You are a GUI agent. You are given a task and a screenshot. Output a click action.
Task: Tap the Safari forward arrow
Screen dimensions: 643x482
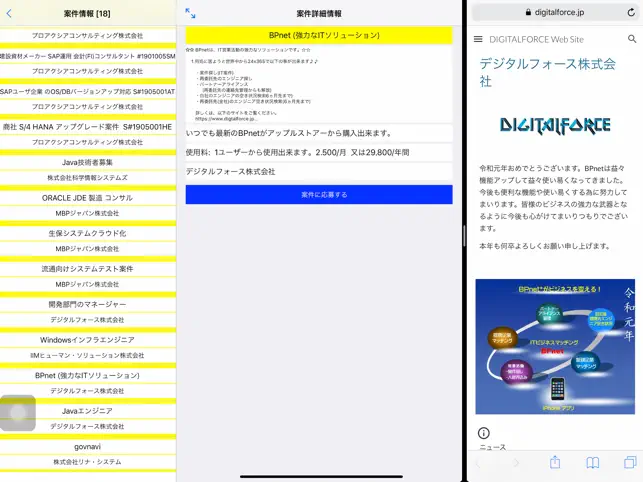(x=516, y=463)
